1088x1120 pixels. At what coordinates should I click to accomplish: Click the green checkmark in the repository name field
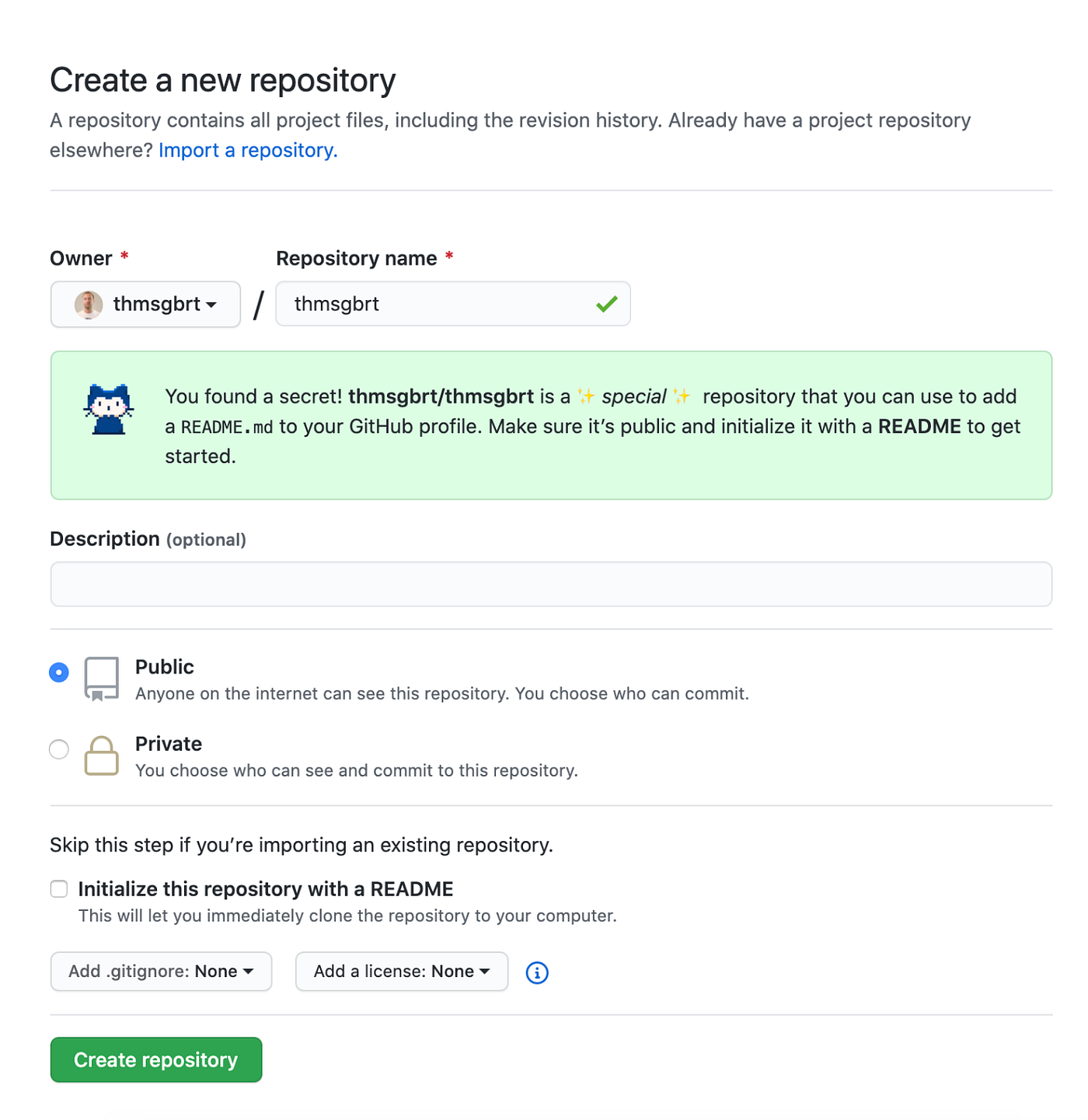pyautogui.click(x=607, y=304)
